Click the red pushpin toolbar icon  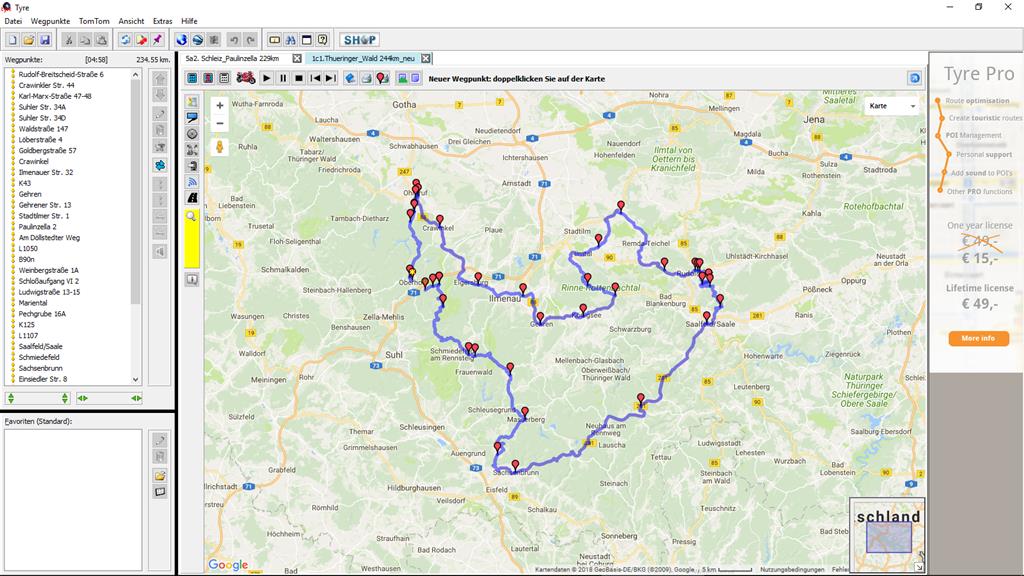pos(157,40)
